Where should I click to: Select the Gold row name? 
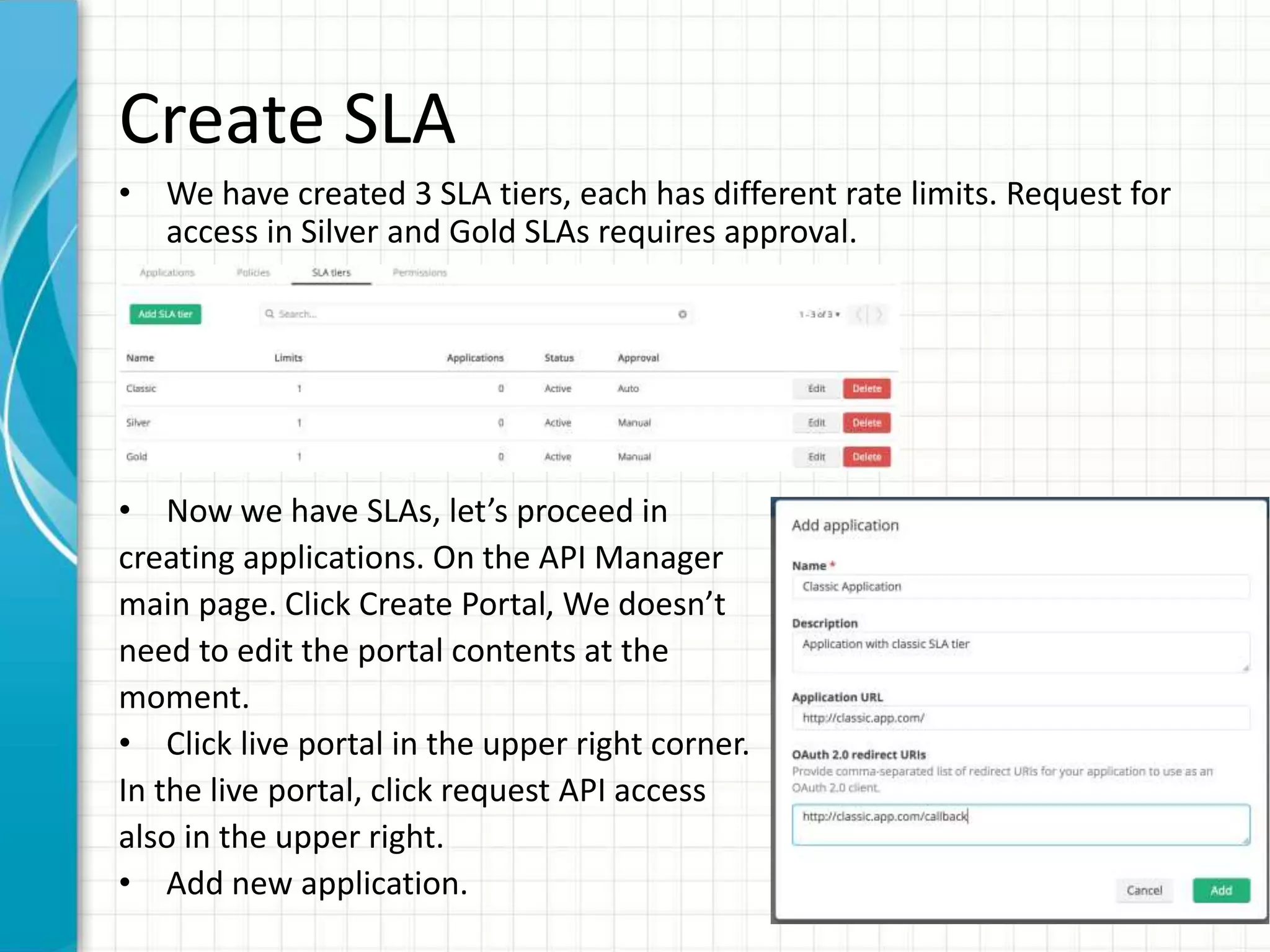click(136, 457)
